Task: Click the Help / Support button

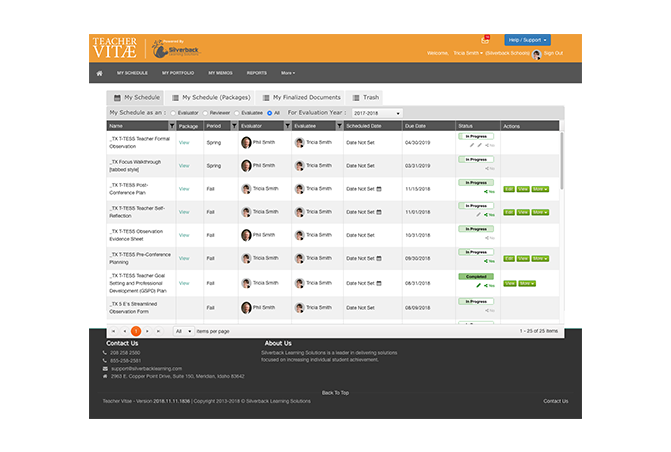Action: point(527,40)
